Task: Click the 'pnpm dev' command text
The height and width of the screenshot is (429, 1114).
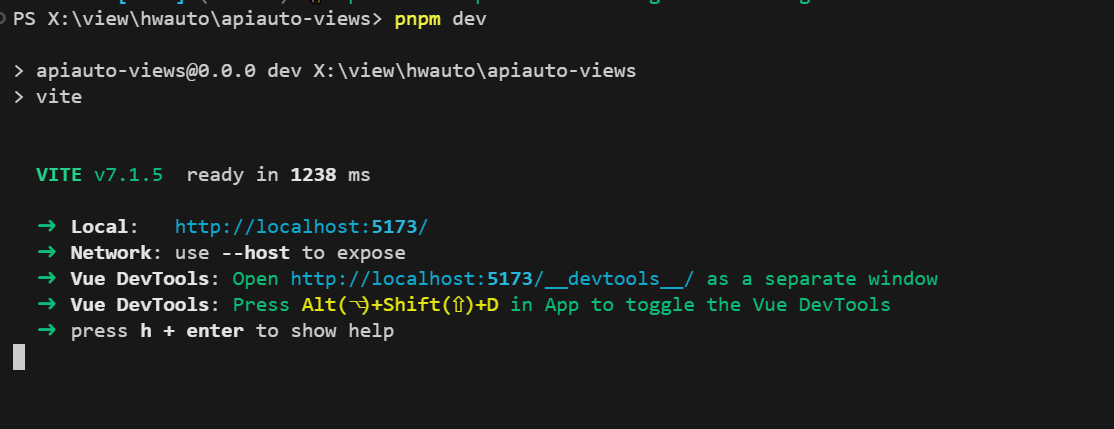Action: coord(440,19)
